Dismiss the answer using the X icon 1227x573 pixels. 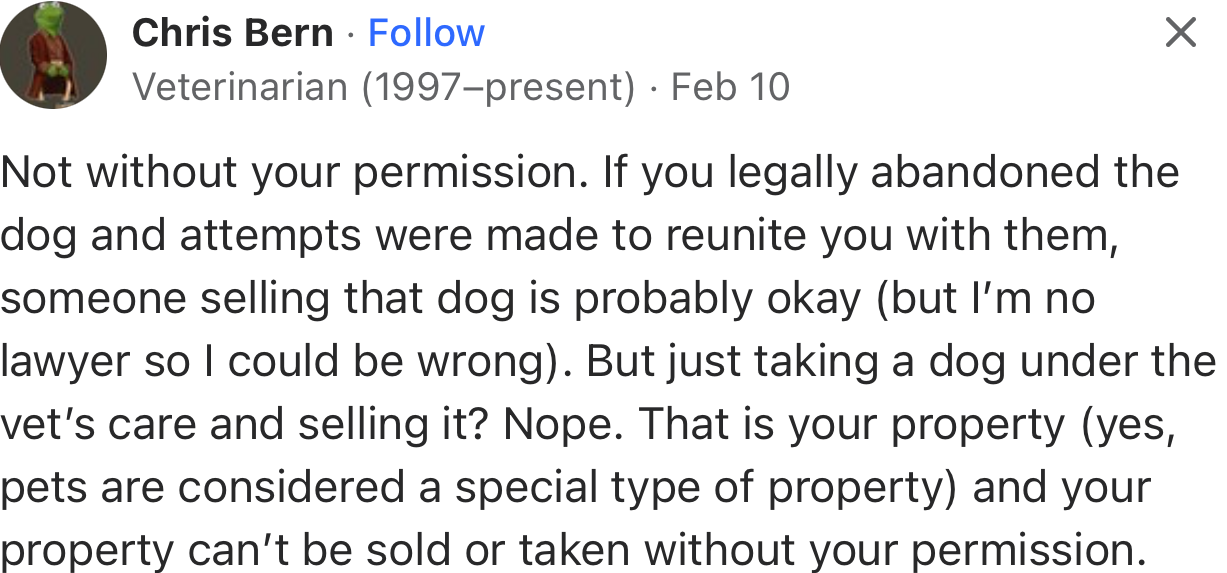[1180, 34]
